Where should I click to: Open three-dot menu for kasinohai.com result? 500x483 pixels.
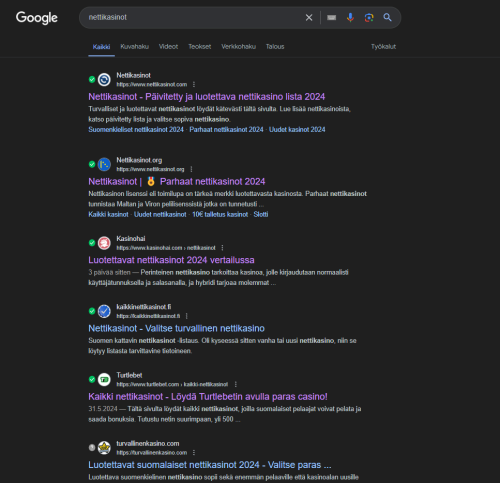[x=222, y=248]
